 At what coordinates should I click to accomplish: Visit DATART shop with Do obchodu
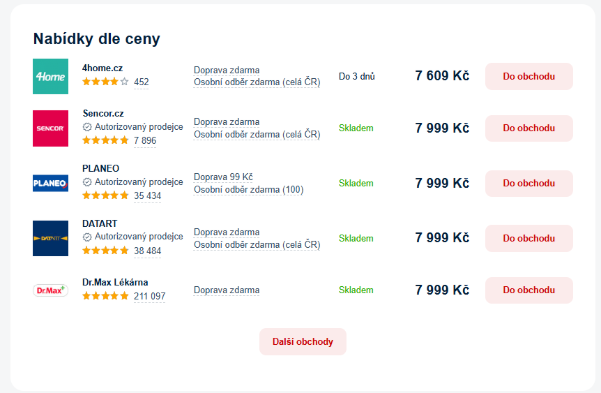(x=529, y=238)
